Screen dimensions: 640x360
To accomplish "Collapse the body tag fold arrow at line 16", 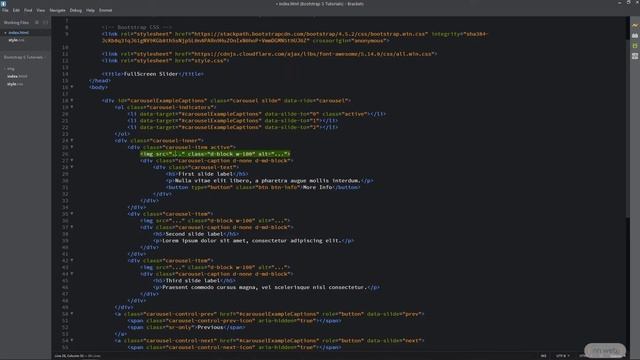I will (x=72, y=87).
